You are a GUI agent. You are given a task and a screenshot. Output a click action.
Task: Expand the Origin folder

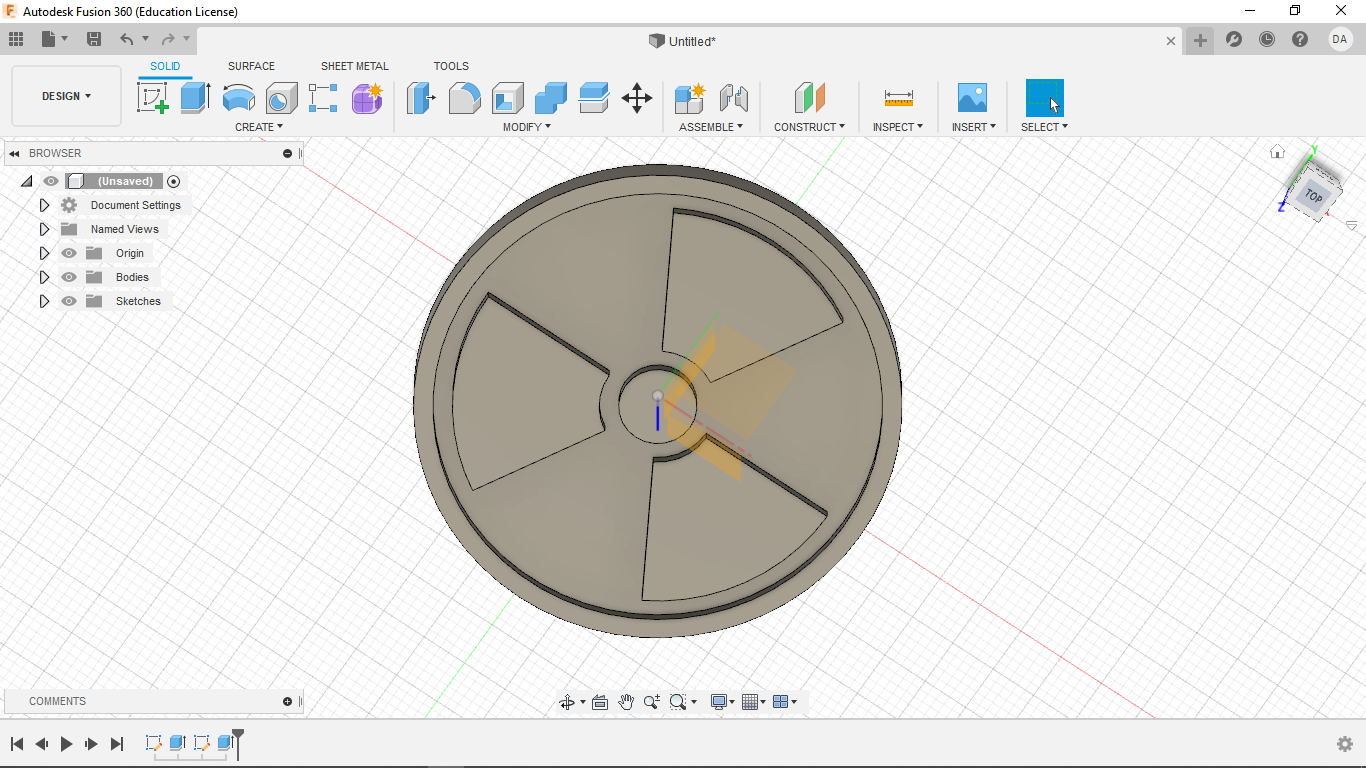(x=44, y=253)
